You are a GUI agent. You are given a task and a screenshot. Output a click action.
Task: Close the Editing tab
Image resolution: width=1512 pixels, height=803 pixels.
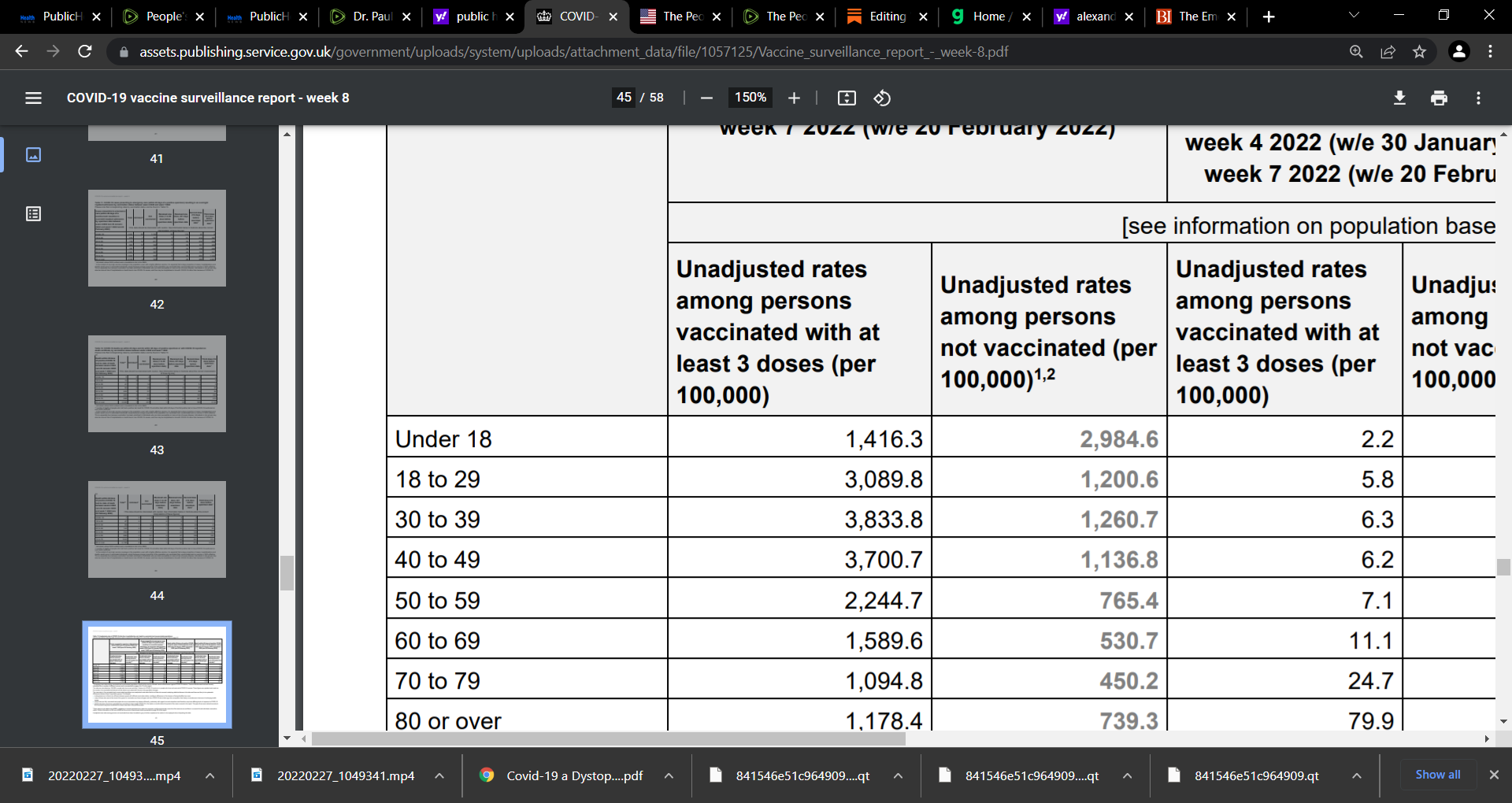pyautogui.click(x=923, y=17)
